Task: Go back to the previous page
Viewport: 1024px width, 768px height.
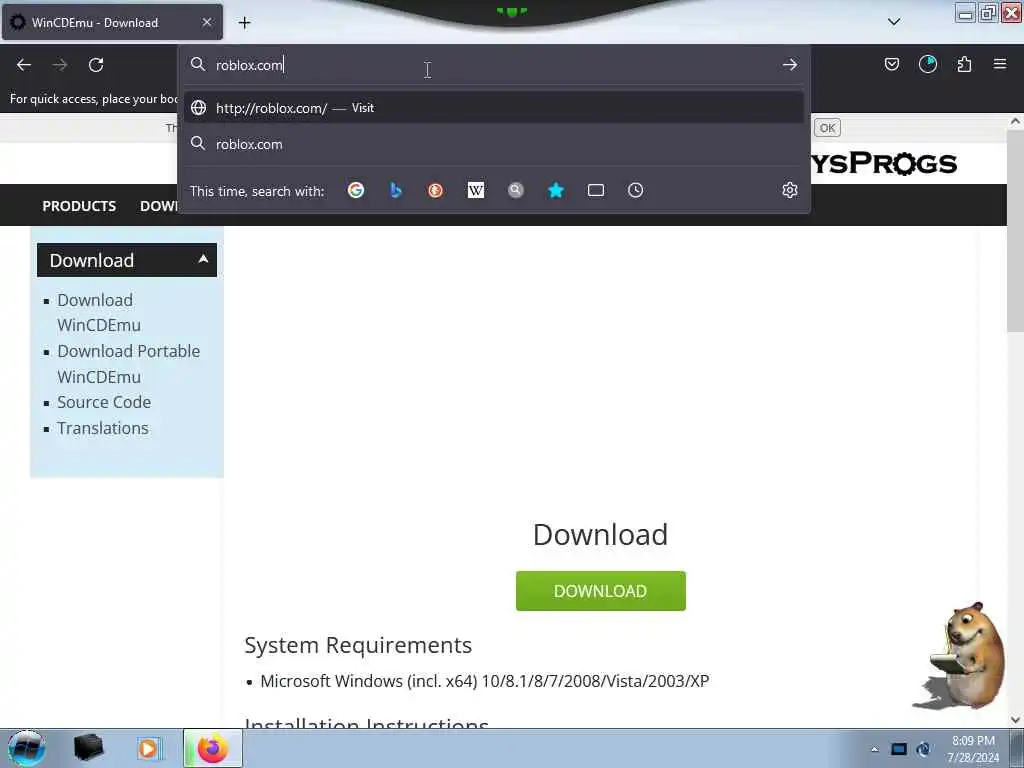Action: click(24, 65)
